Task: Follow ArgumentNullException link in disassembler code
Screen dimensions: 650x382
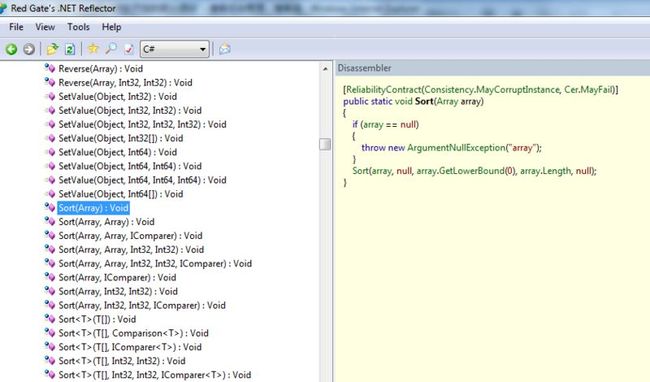Action: [456, 148]
